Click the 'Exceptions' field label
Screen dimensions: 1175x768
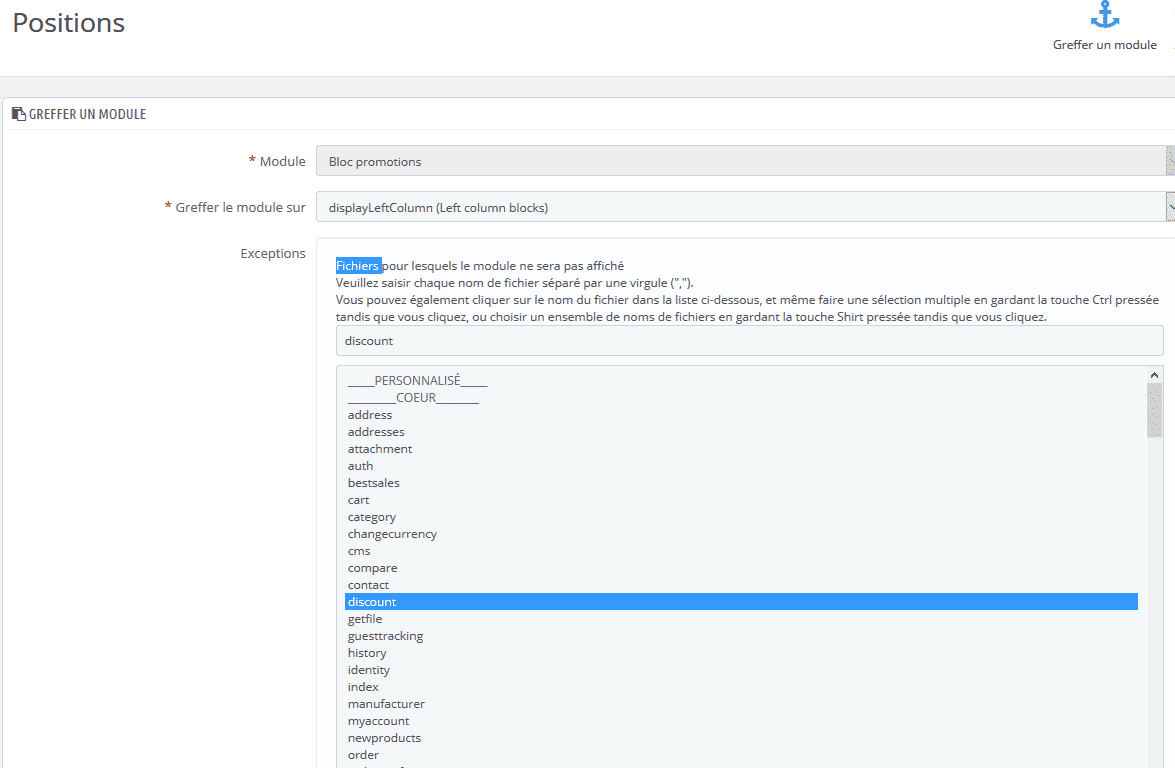pos(273,253)
